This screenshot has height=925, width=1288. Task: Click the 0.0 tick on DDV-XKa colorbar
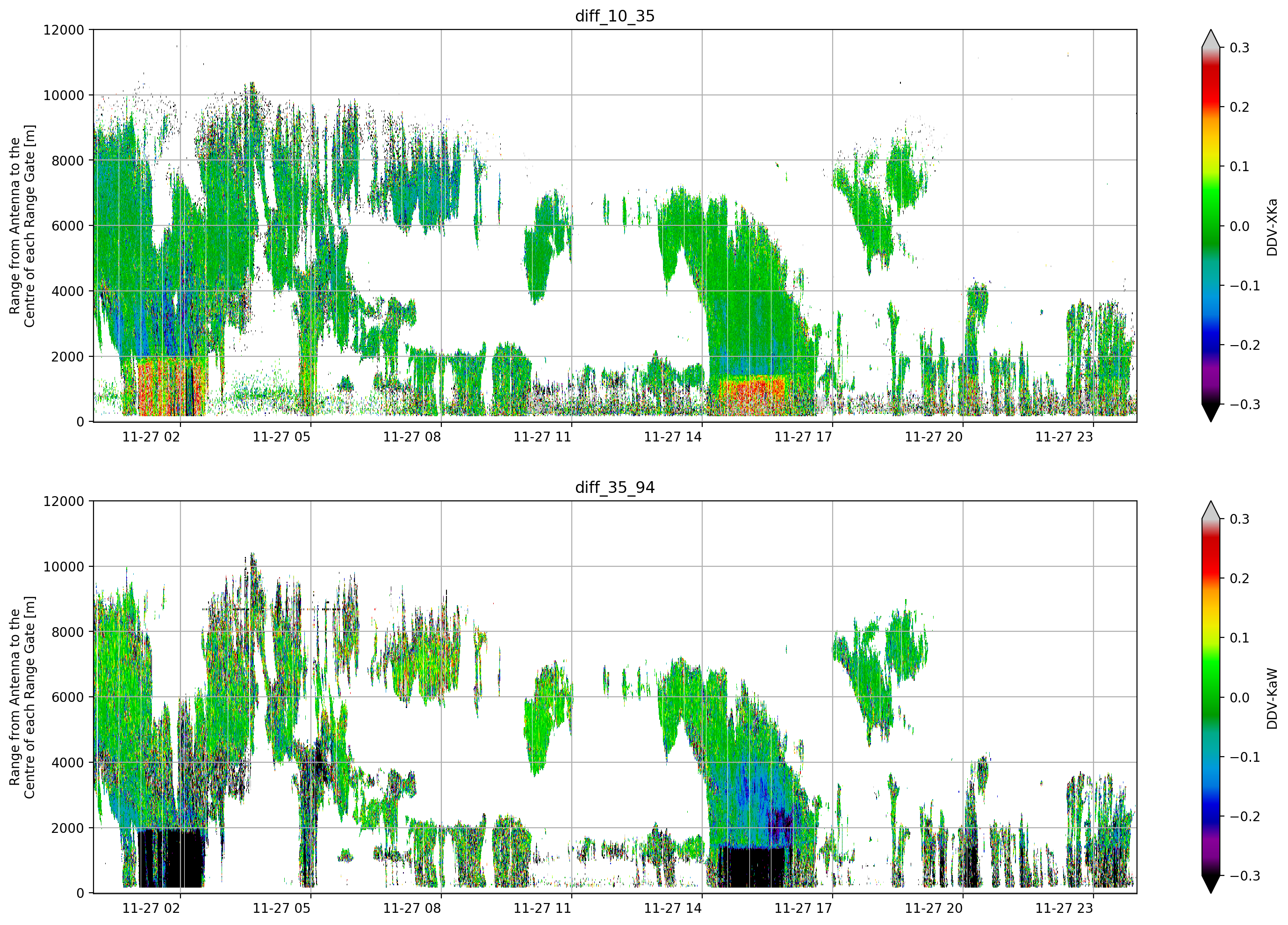[1240, 226]
